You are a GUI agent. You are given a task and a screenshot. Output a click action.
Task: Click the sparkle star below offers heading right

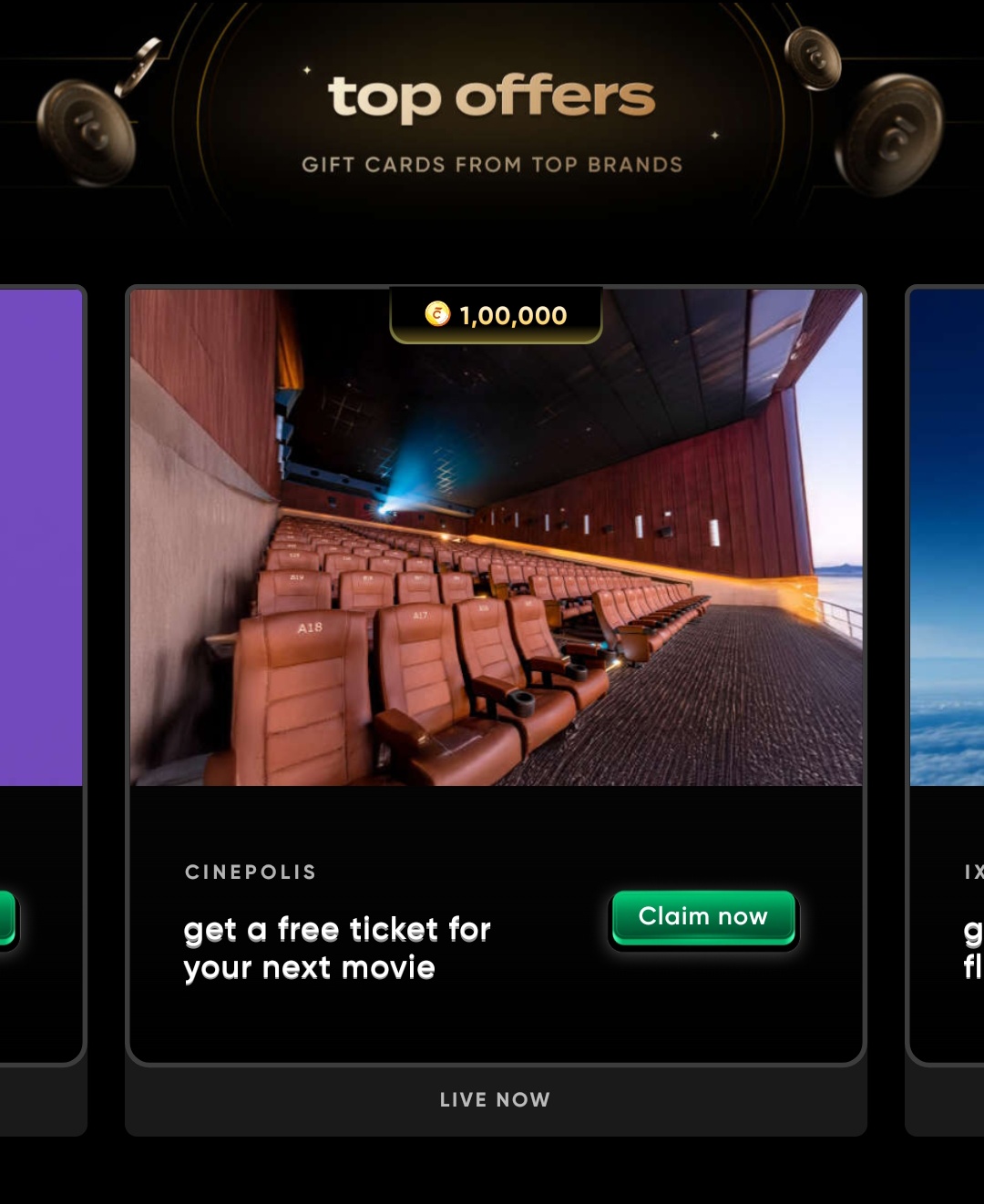(x=715, y=136)
